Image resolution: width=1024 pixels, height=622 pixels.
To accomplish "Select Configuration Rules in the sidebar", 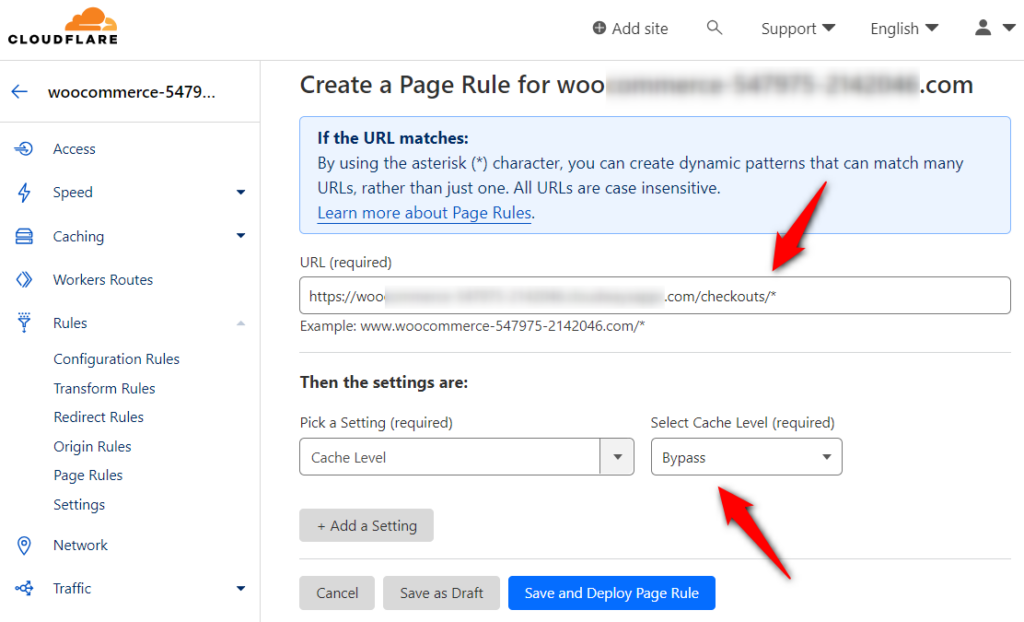I will click(x=115, y=358).
